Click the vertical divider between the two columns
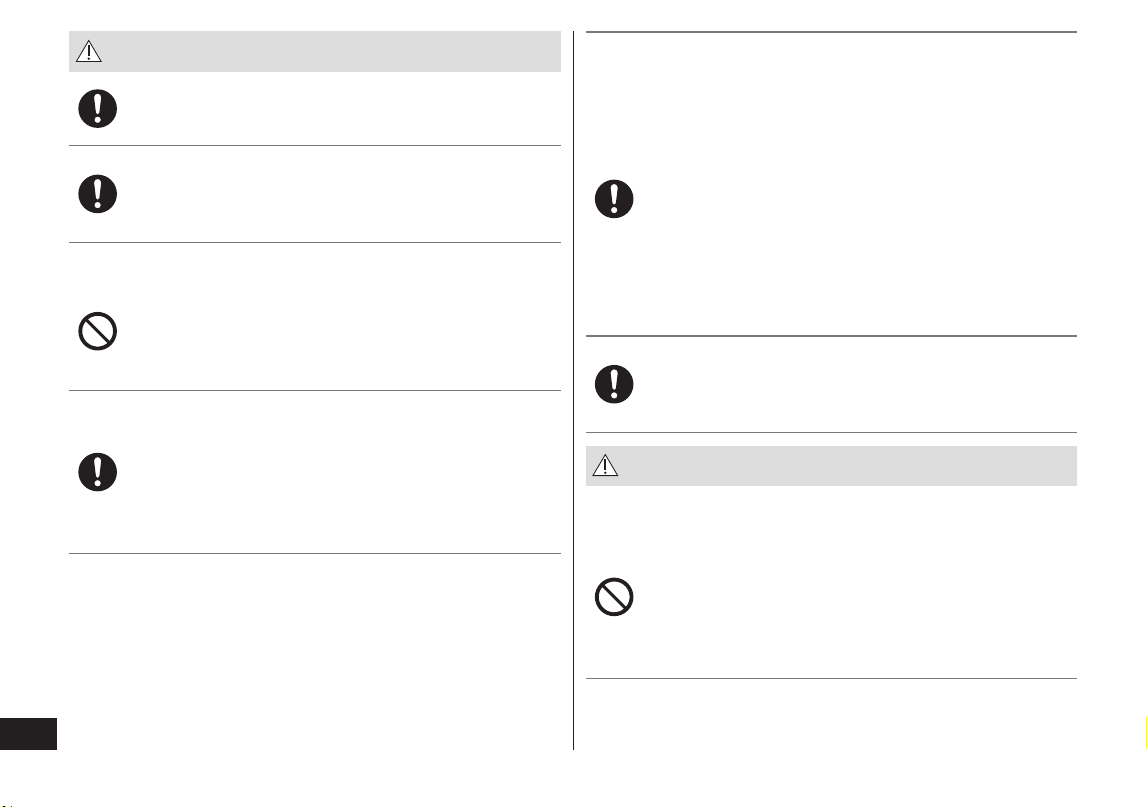Image resolution: width=1147 pixels, height=807 pixels. (574, 390)
